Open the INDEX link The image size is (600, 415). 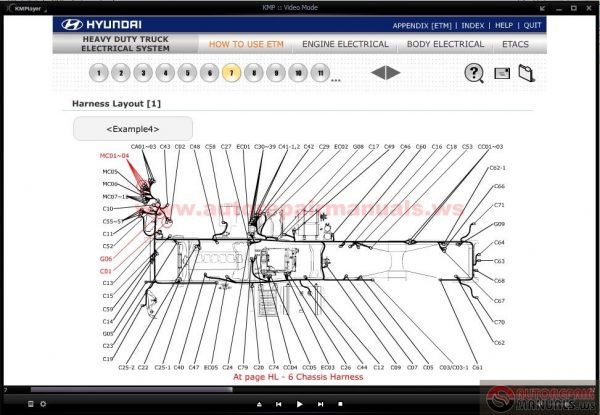(473, 26)
